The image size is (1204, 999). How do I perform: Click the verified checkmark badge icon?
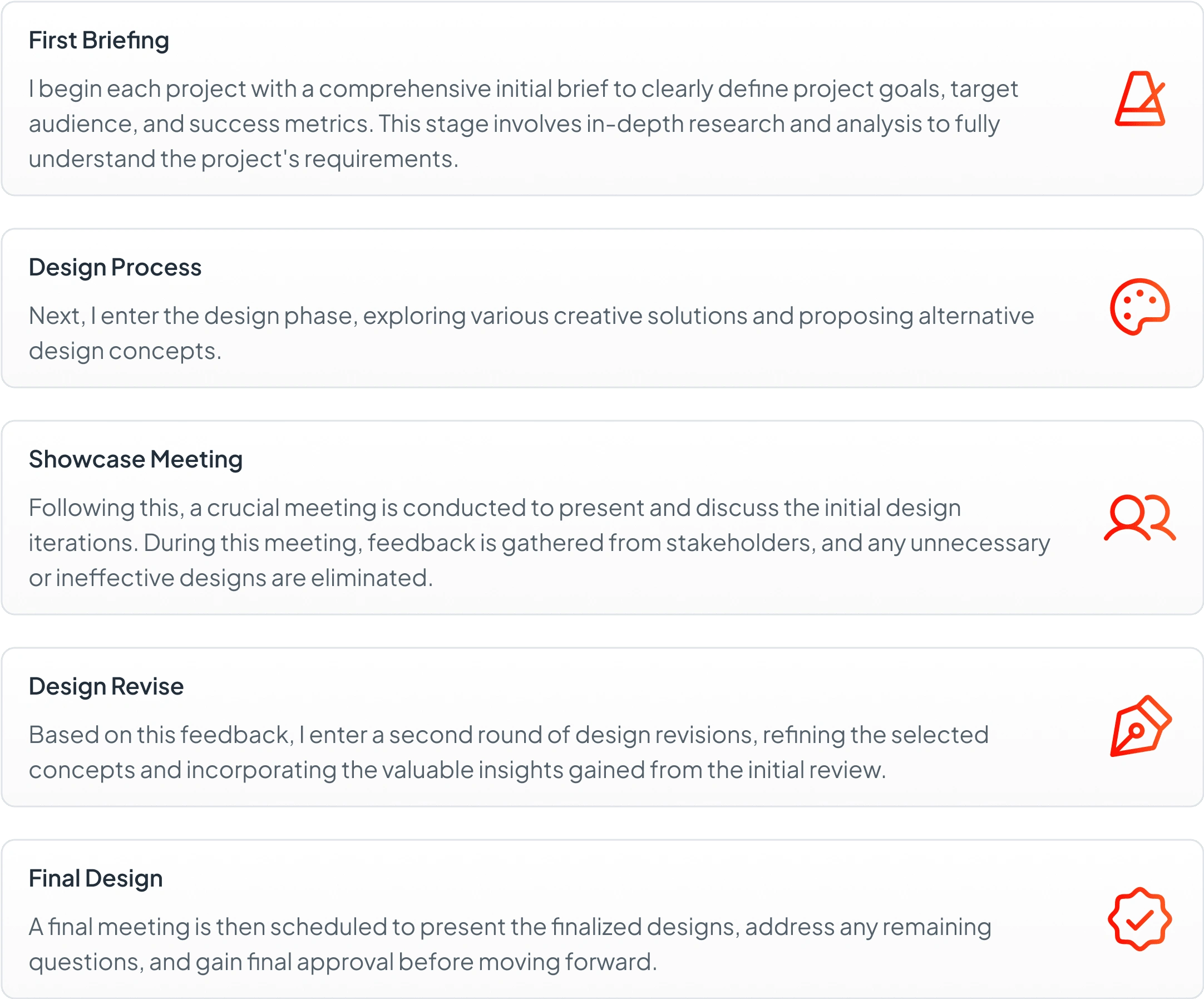(x=1140, y=919)
